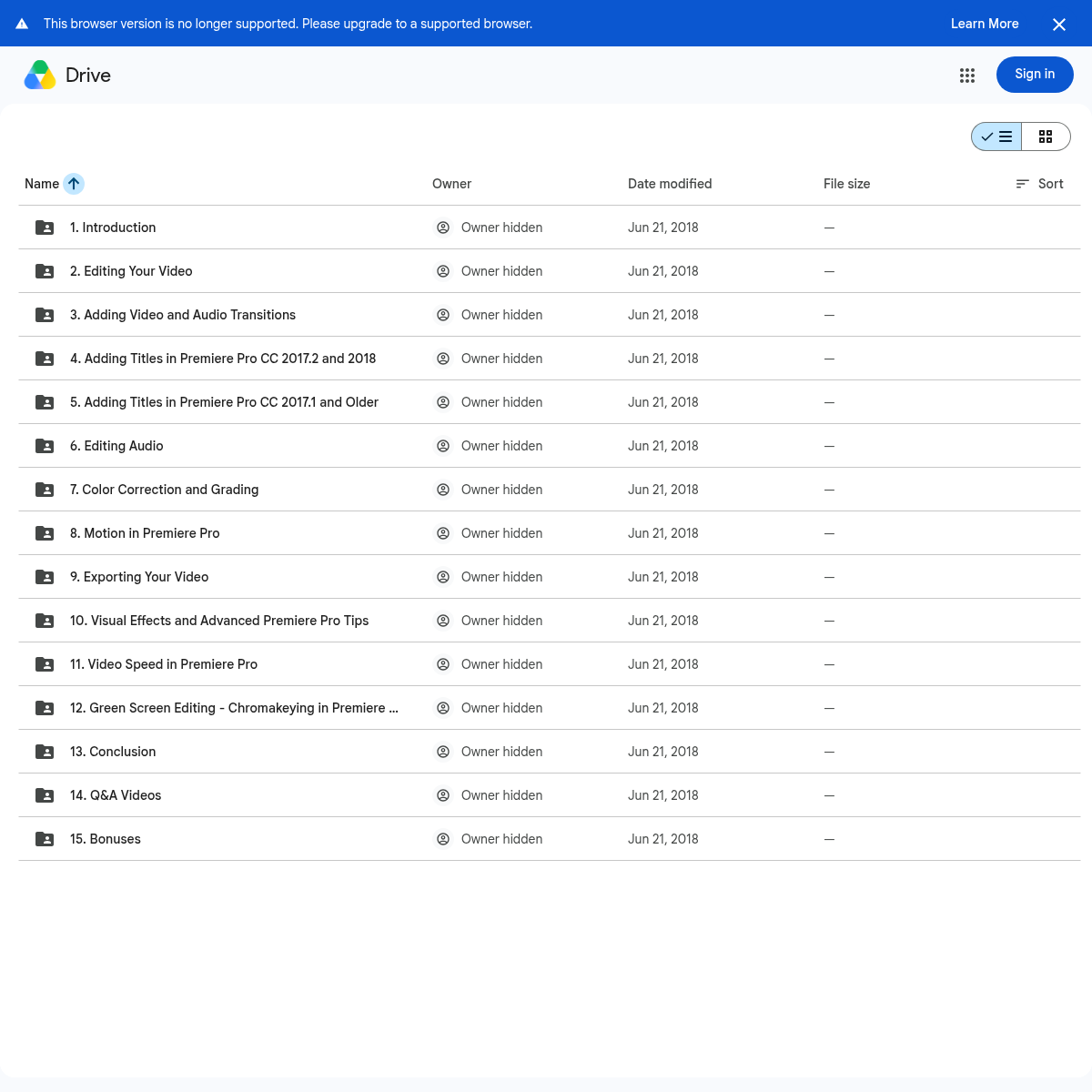
Task: Click the Owner column header
Action: [x=451, y=184]
